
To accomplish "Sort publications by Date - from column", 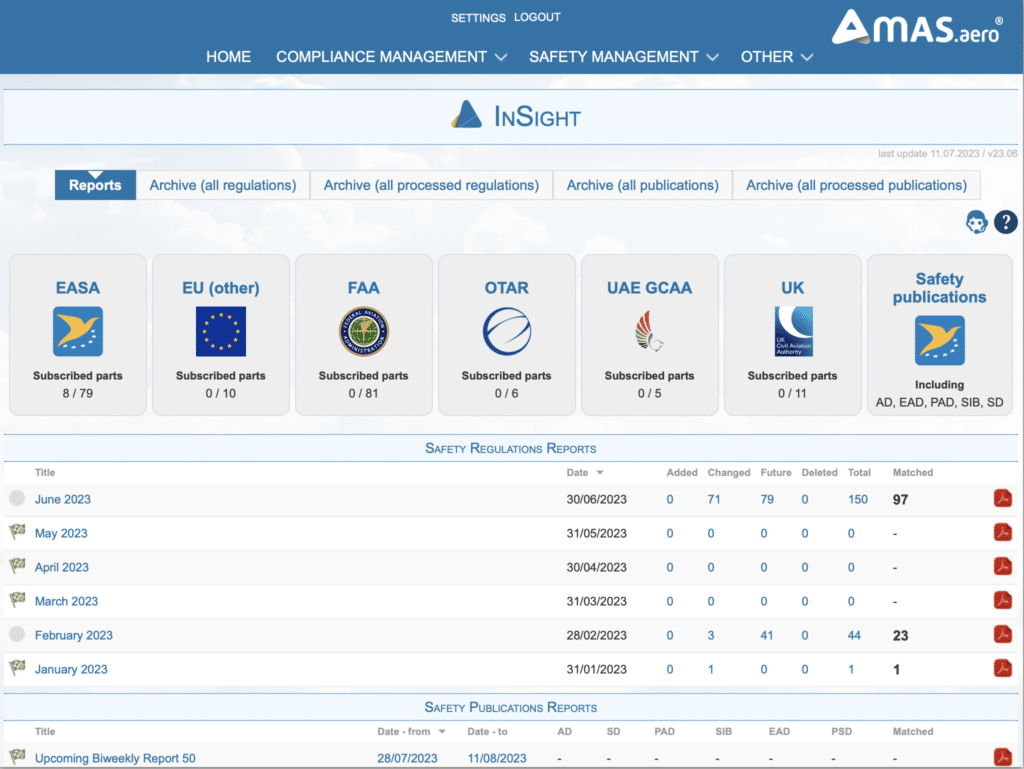I will [x=411, y=731].
